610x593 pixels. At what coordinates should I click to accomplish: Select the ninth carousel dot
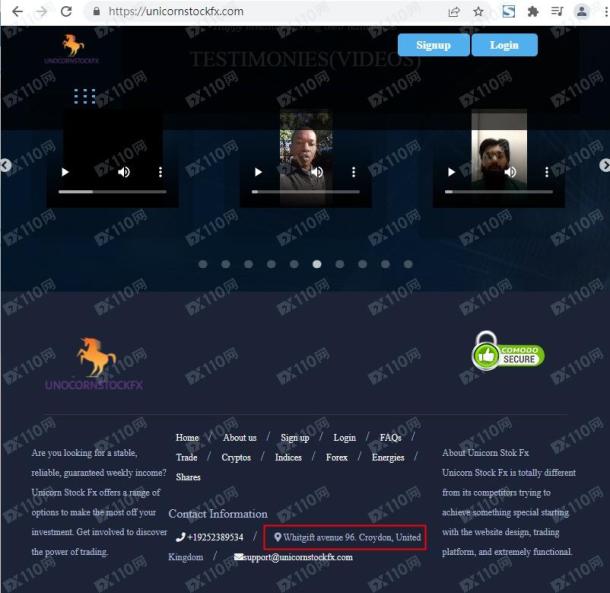[x=386, y=264]
